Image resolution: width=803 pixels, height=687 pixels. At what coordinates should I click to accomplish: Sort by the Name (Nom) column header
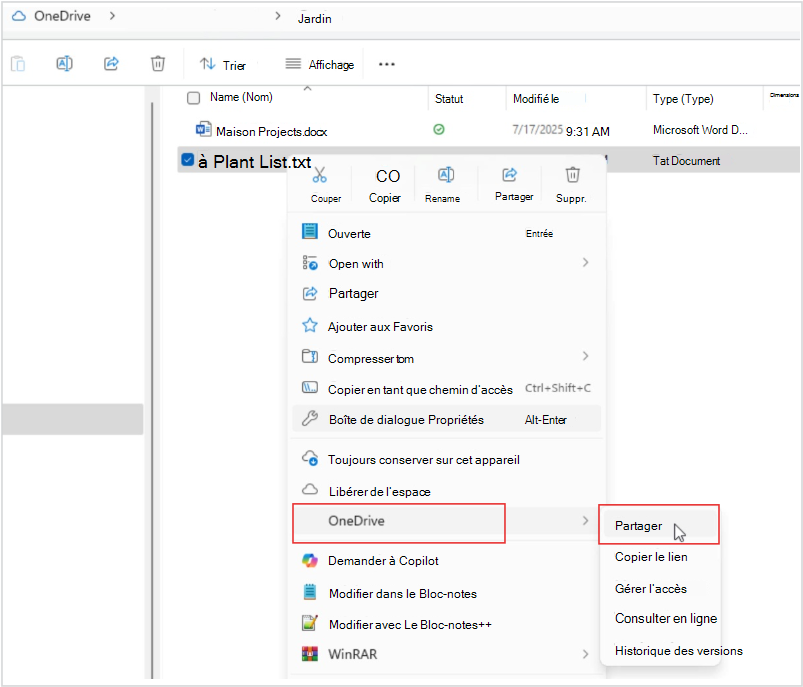pos(241,97)
